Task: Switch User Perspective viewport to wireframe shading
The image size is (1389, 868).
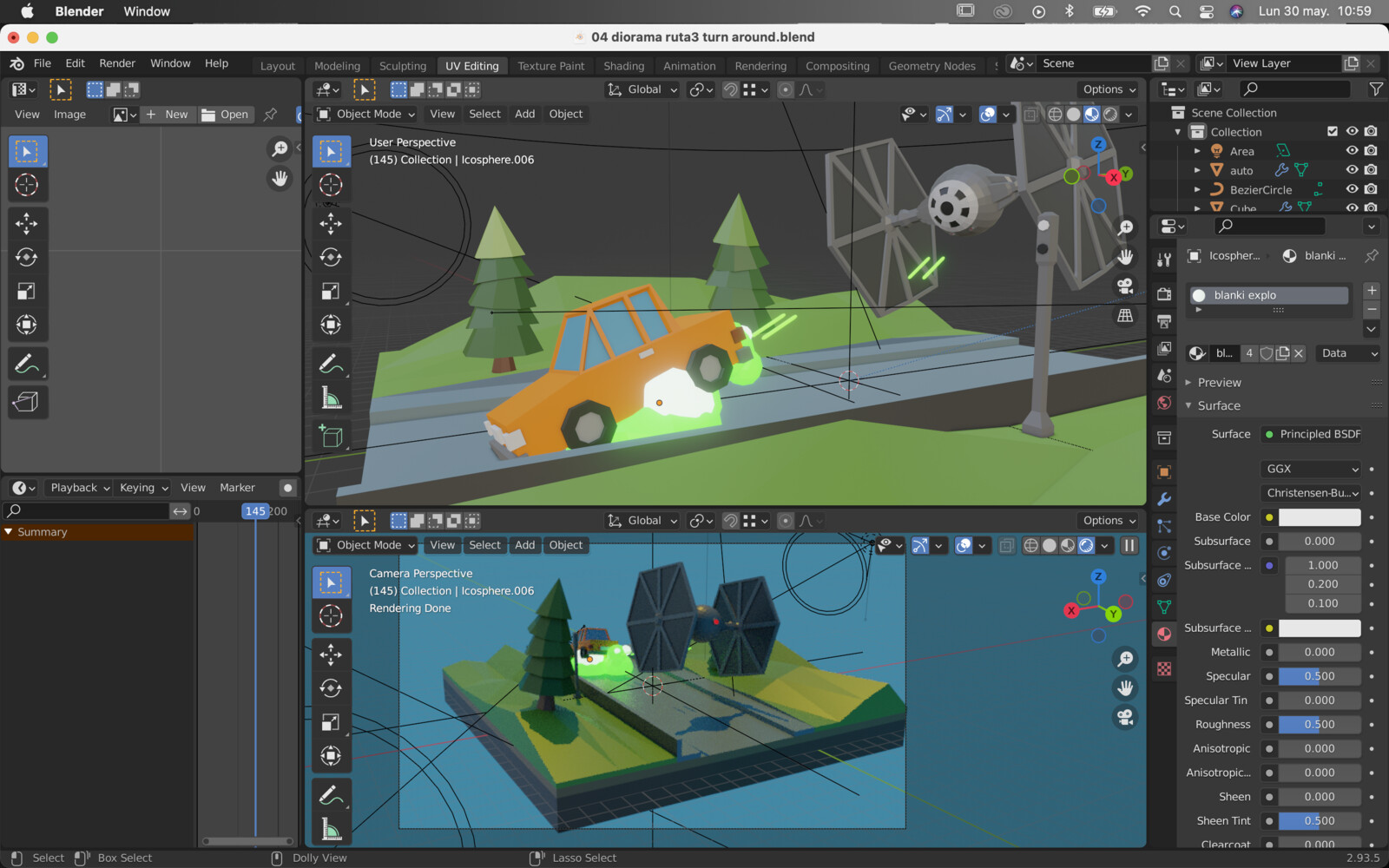Action: coord(1055,114)
